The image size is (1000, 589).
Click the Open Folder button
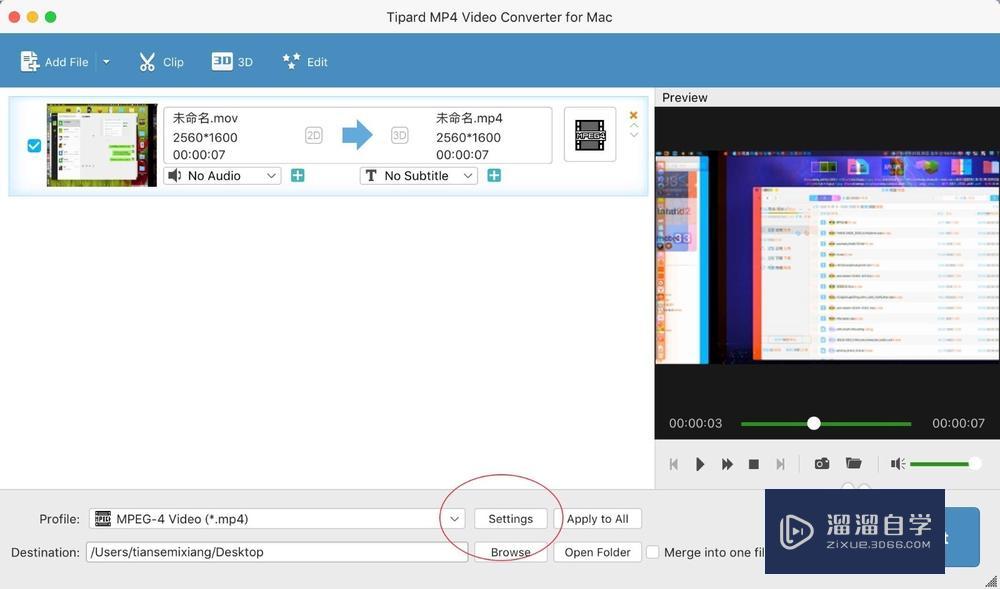coord(598,552)
